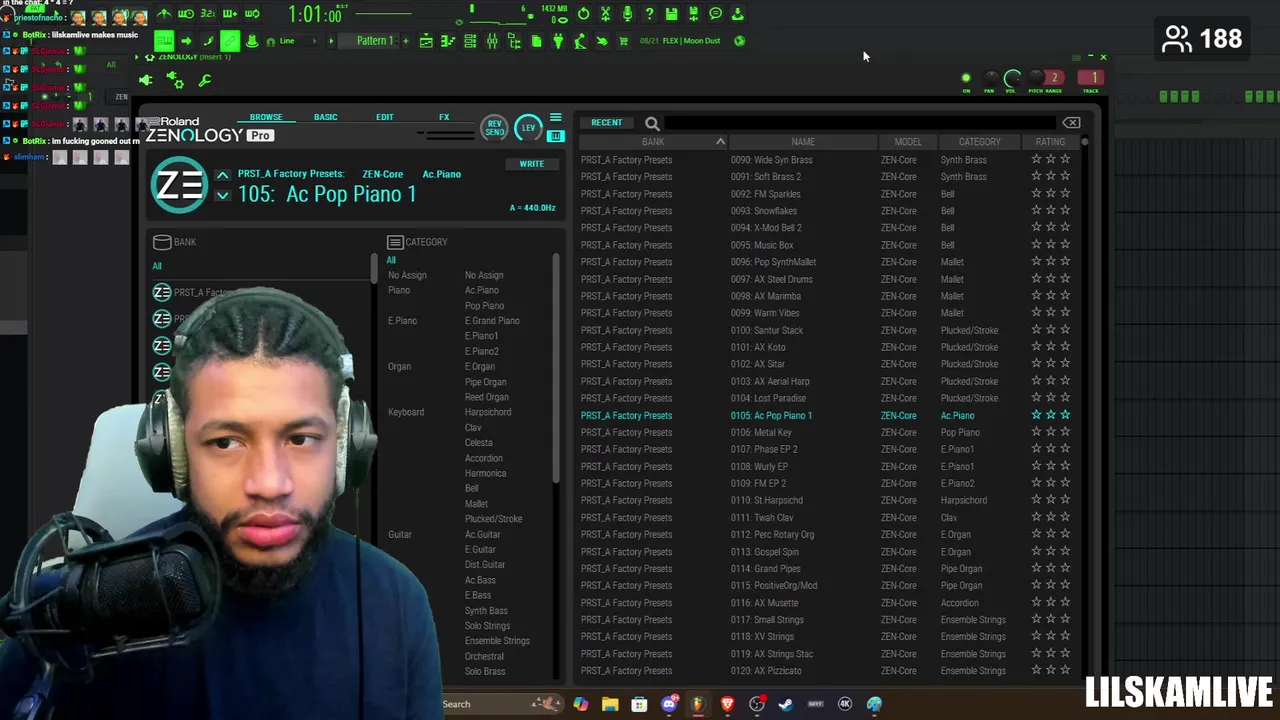Open the mixer view icon
This screenshot has height=720, width=1280.
(x=492, y=41)
